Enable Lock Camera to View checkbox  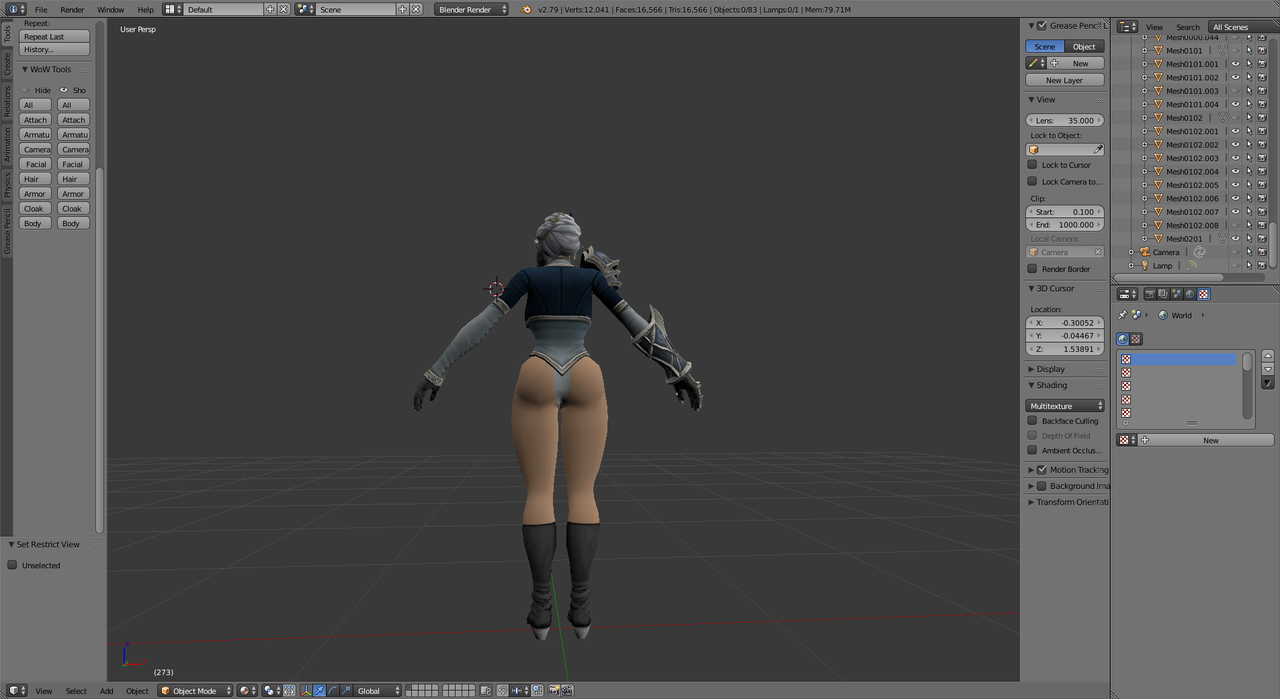[x=1032, y=181]
